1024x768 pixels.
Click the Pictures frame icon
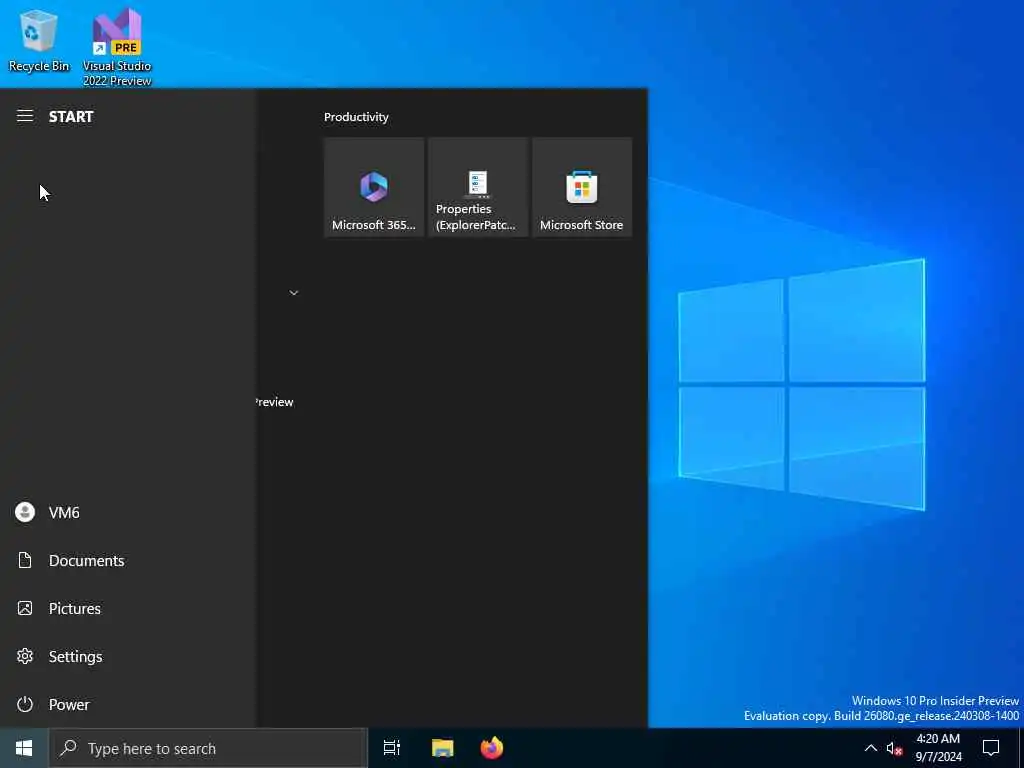click(25, 609)
